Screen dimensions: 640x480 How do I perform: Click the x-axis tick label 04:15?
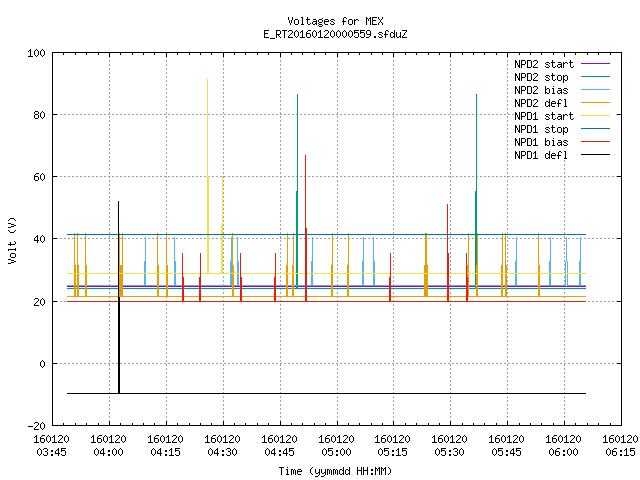point(165,452)
